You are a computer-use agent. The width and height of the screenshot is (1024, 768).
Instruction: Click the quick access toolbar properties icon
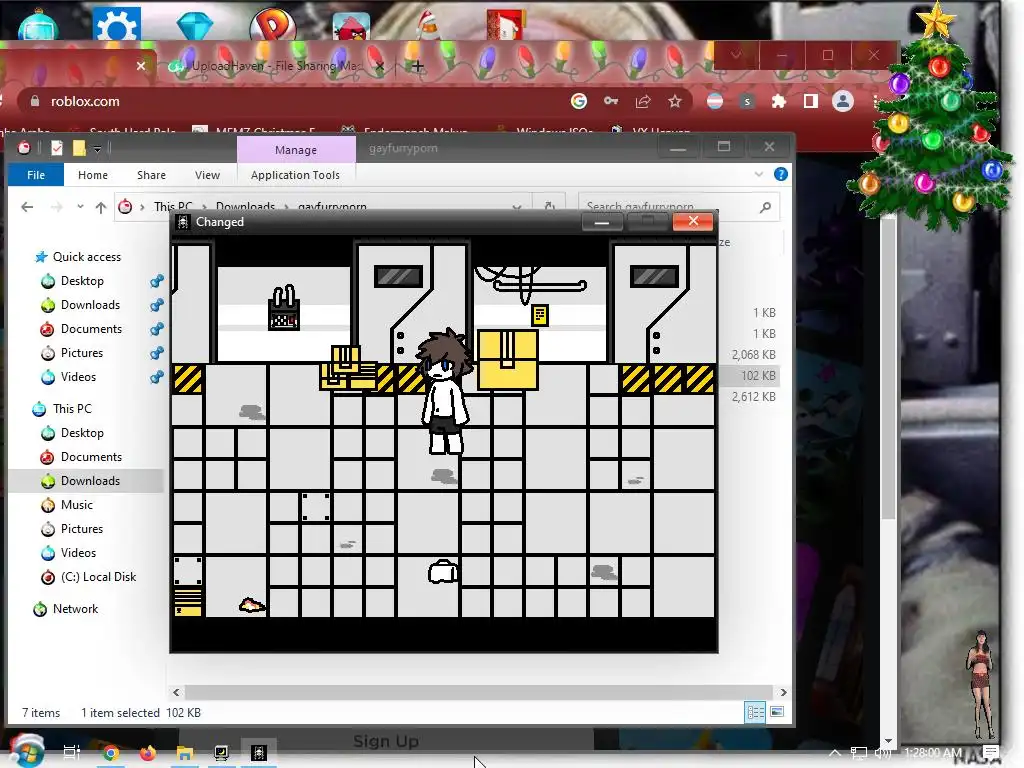click(x=57, y=148)
